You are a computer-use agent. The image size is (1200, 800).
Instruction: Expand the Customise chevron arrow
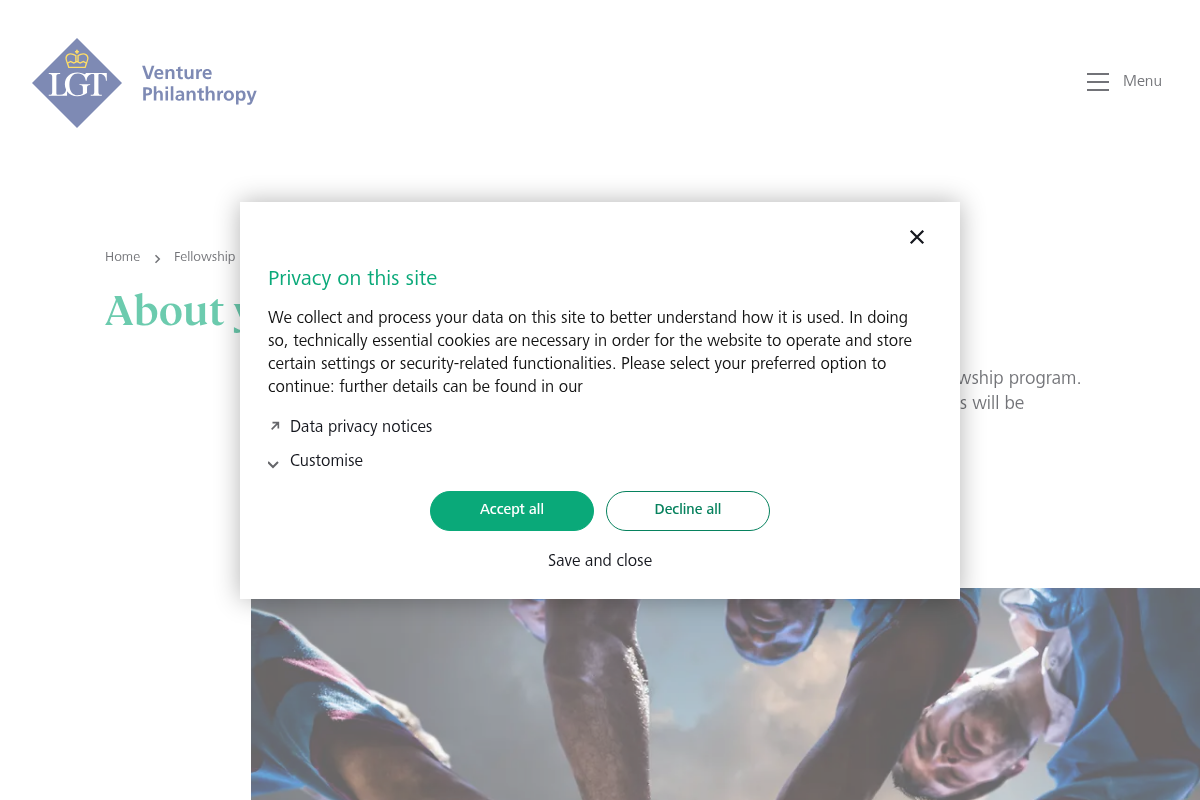273,463
